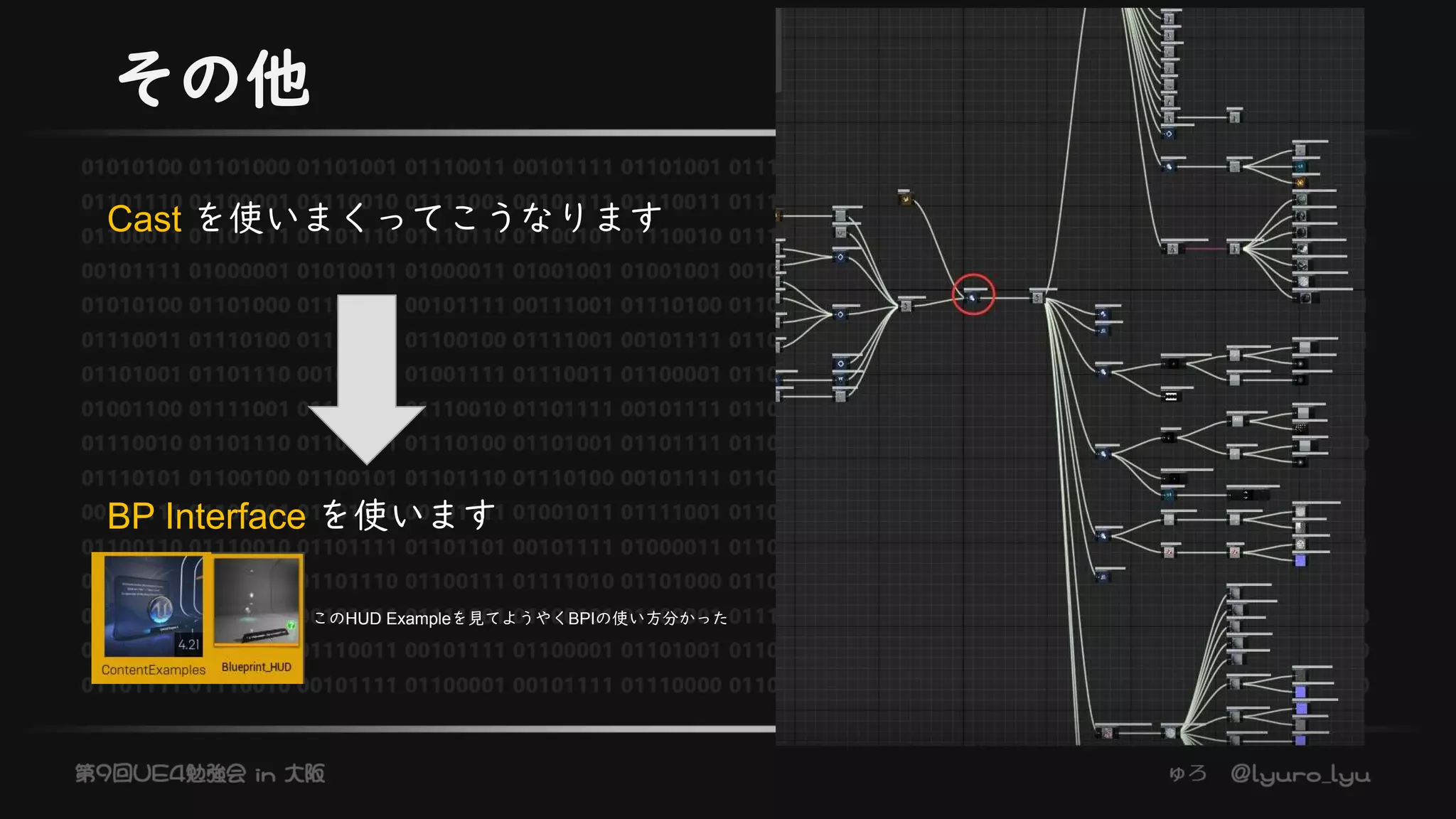Click the HUD Example caption text
The height and width of the screenshot is (819, 1456).
520,618
